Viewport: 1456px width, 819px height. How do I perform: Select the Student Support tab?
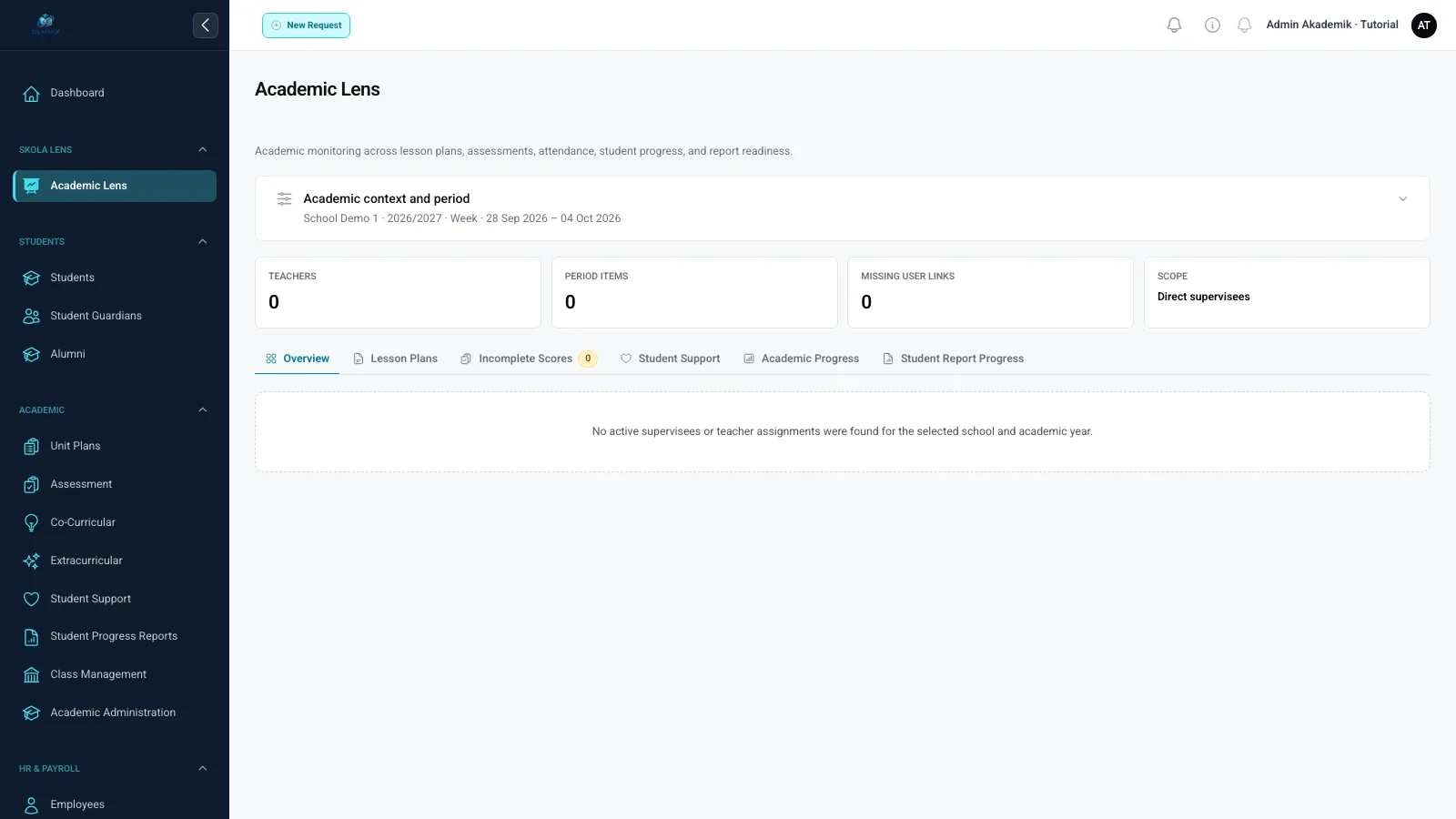tap(670, 359)
